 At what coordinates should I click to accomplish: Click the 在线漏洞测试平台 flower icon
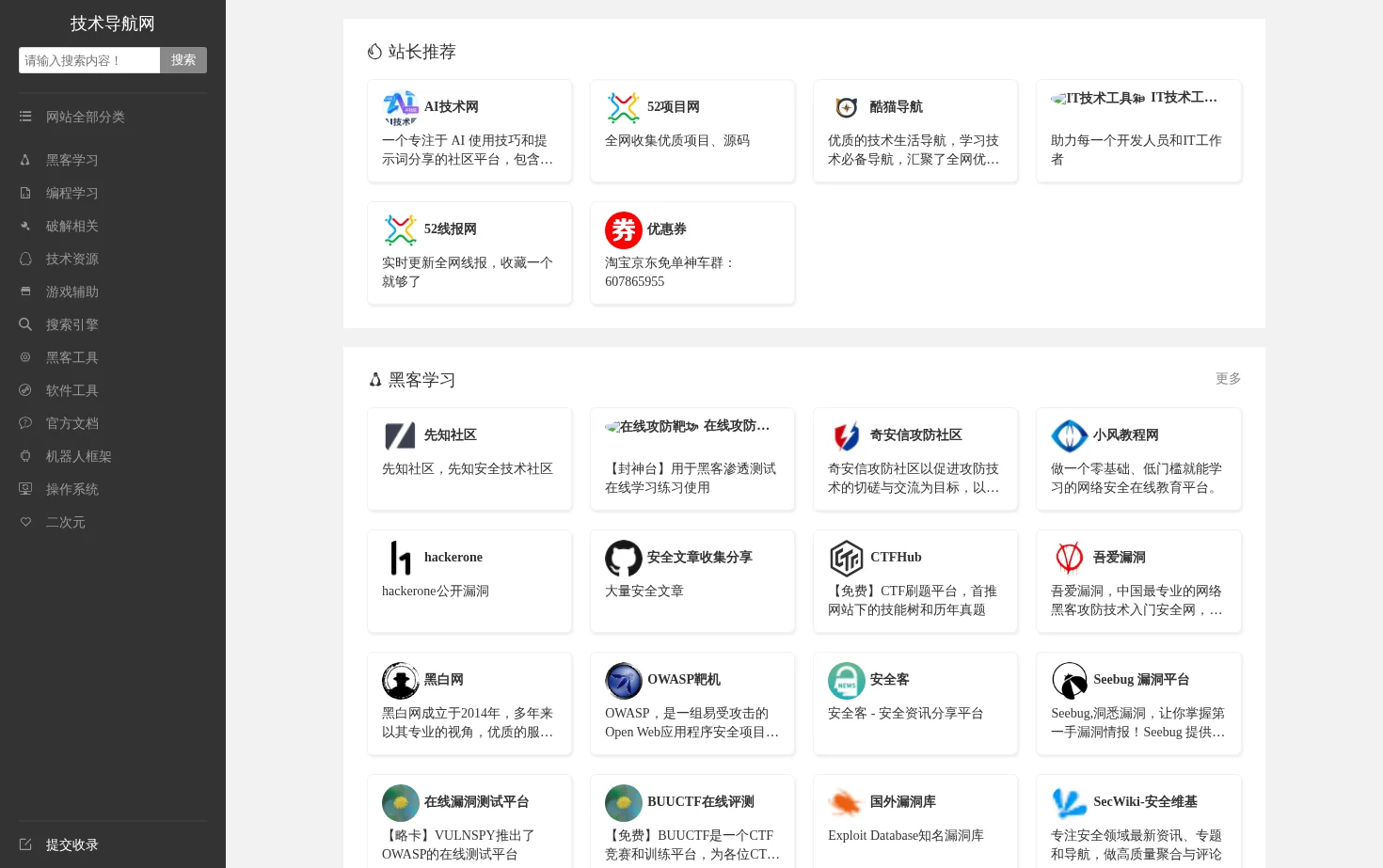pyautogui.click(x=401, y=803)
